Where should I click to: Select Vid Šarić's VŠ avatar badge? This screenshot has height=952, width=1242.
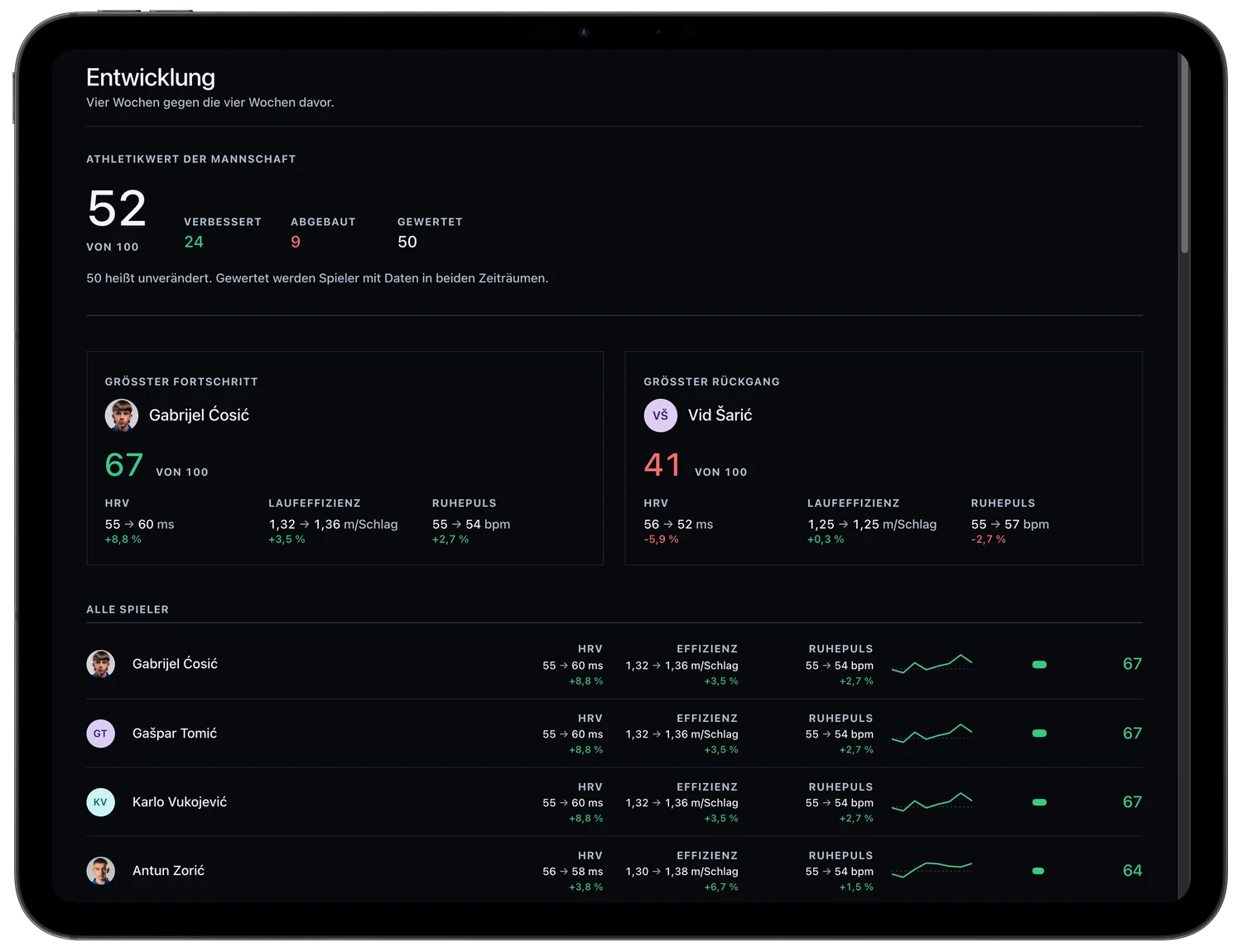point(660,416)
